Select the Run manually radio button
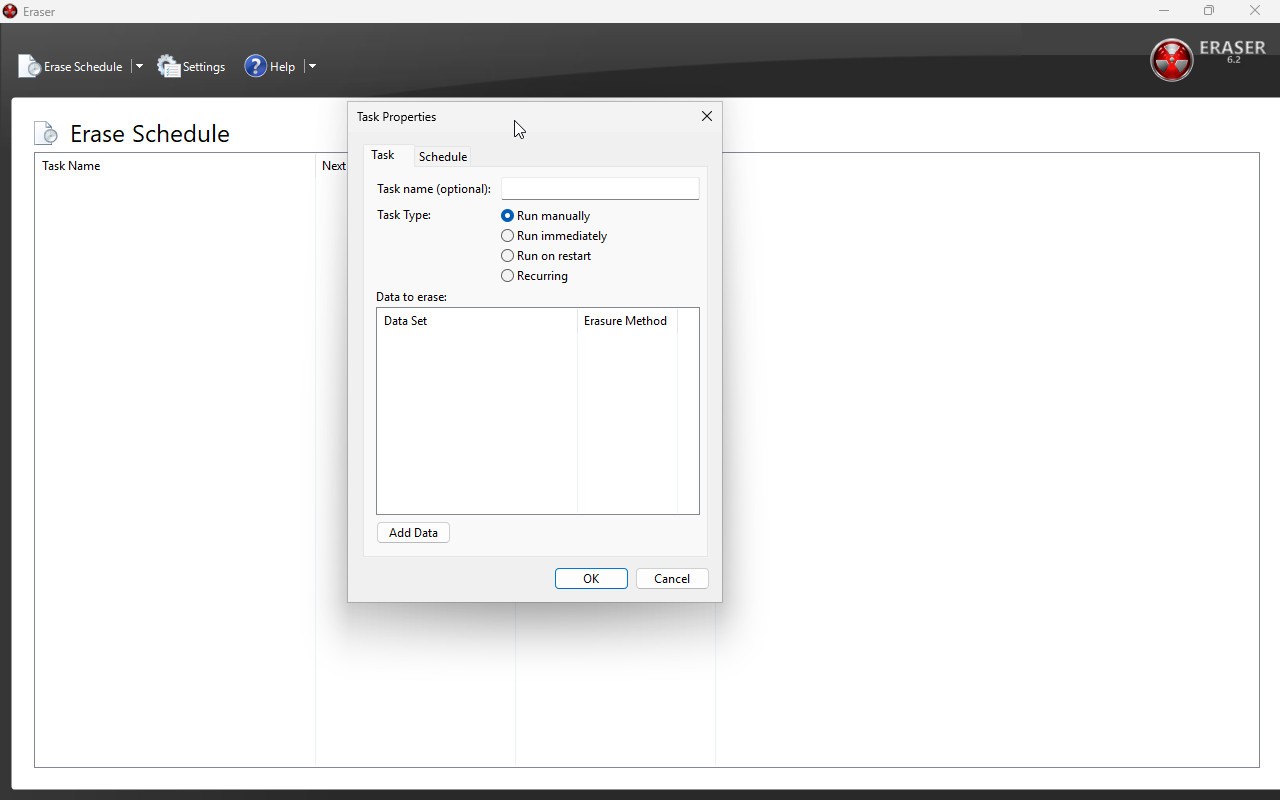The width and height of the screenshot is (1280, 800). pyautogui.click(x=508, y=216)
